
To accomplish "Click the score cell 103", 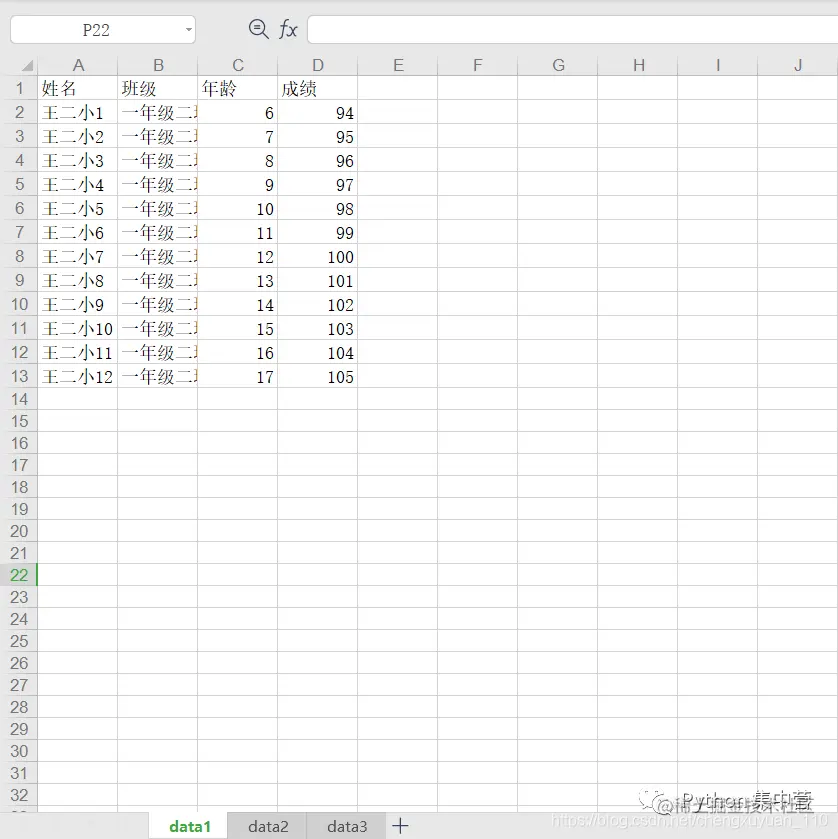I will 318,329.
